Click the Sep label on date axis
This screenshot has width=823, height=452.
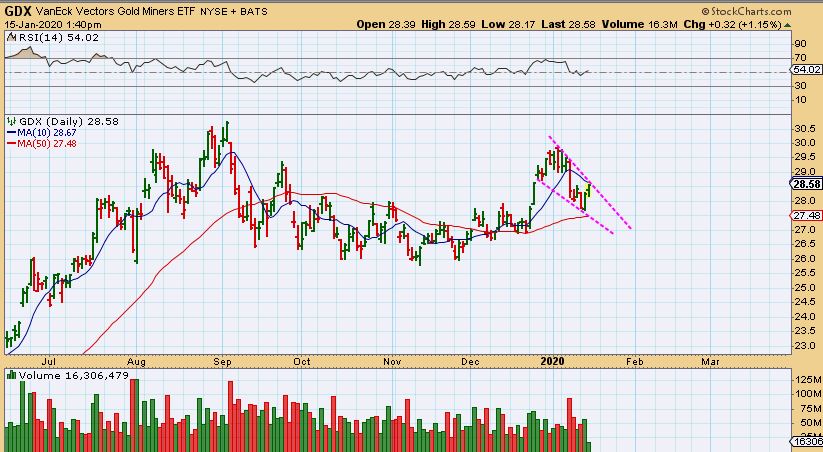223,362
